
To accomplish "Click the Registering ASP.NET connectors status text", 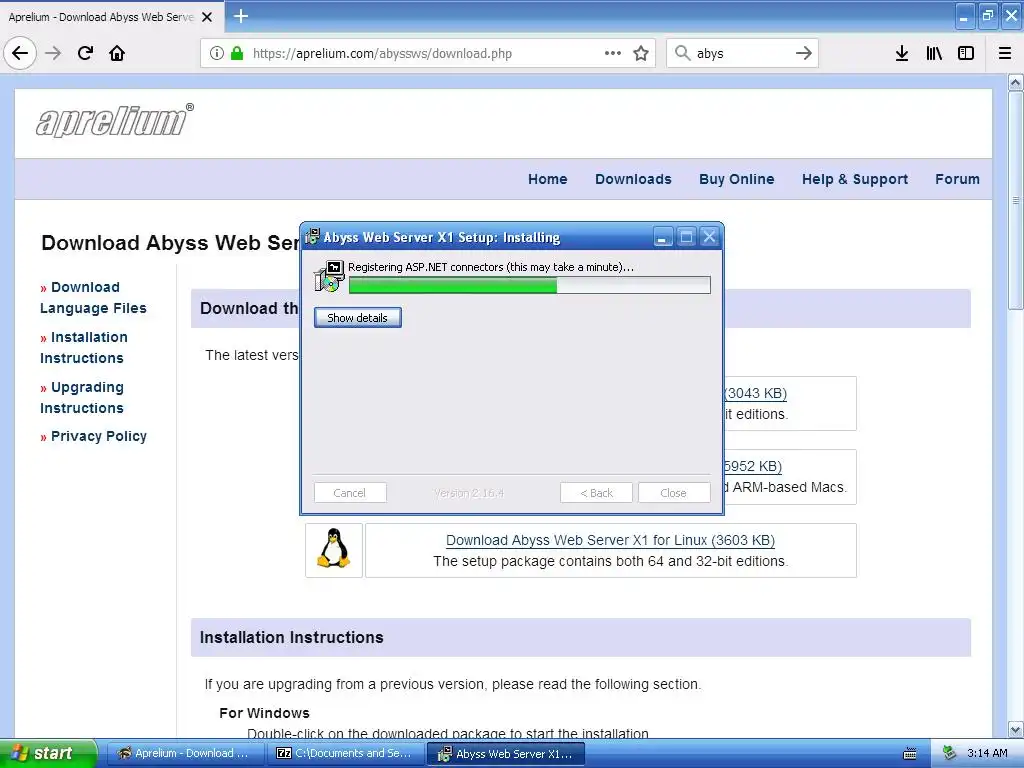I will [x=490, y=266].
